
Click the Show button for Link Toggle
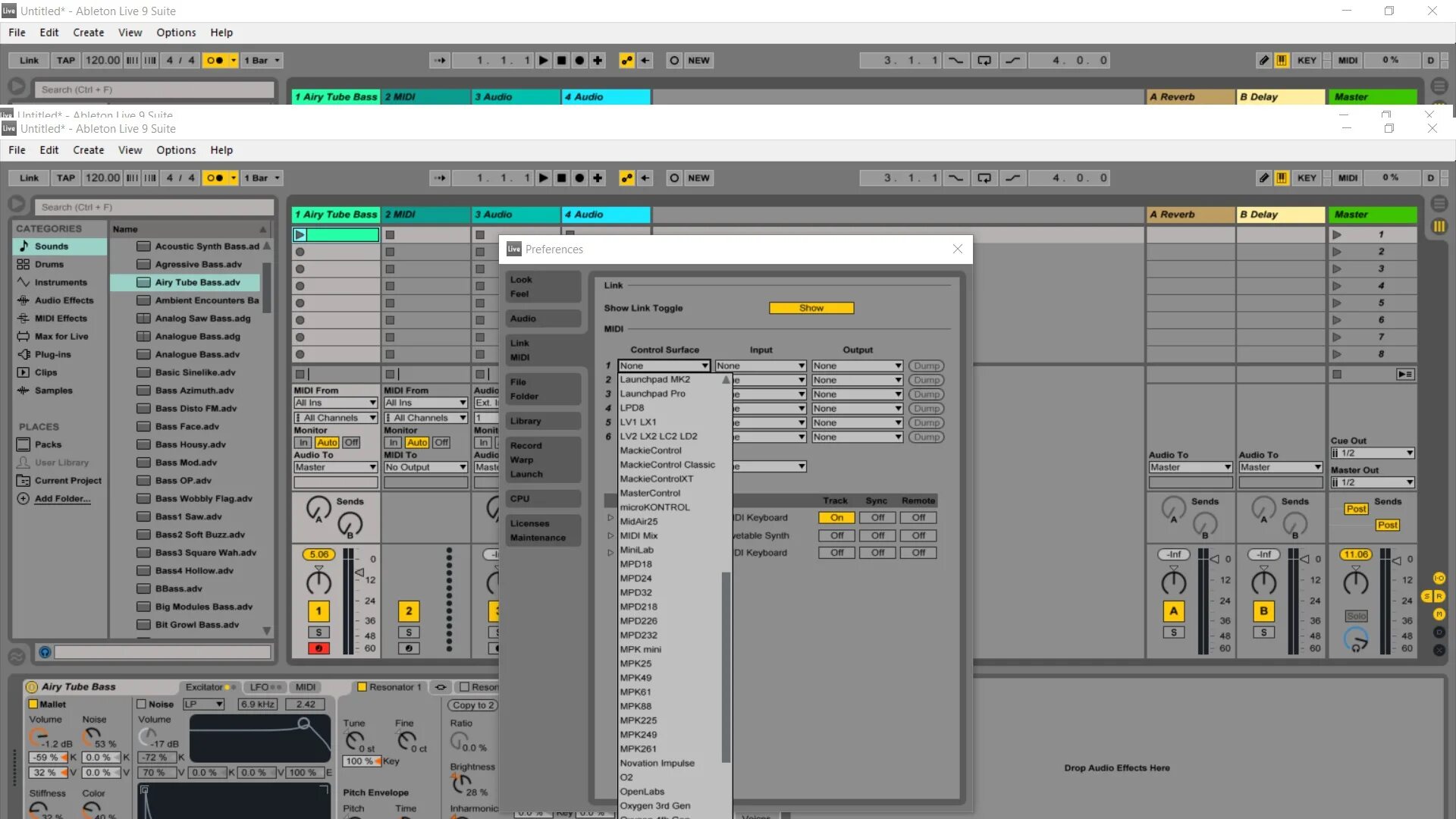tap(811, 308)
